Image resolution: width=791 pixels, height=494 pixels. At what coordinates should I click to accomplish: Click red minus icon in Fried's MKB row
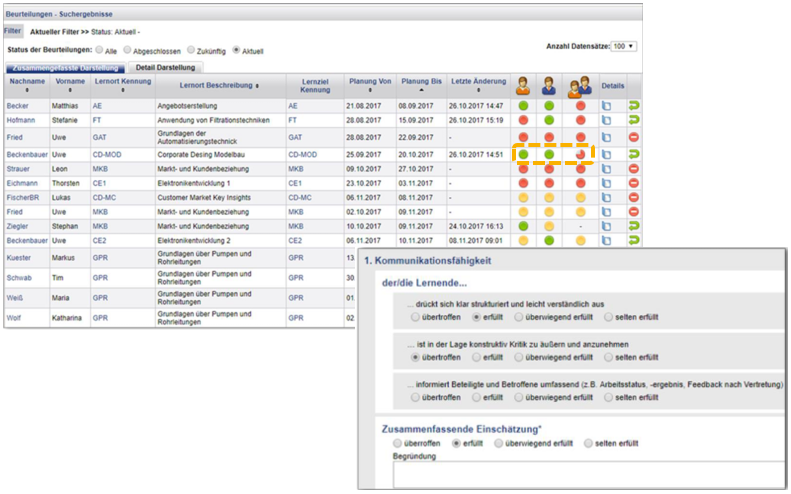(634, 211)
